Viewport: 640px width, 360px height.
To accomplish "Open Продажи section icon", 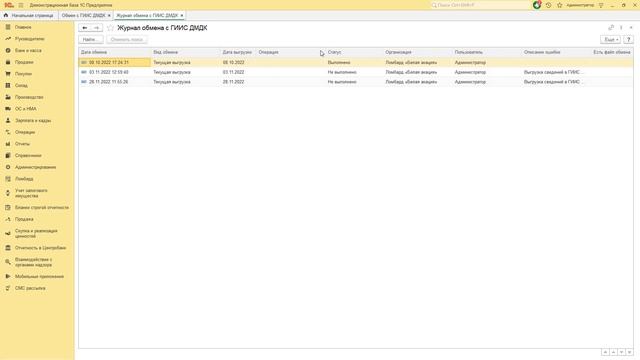I will pos(8,62).
